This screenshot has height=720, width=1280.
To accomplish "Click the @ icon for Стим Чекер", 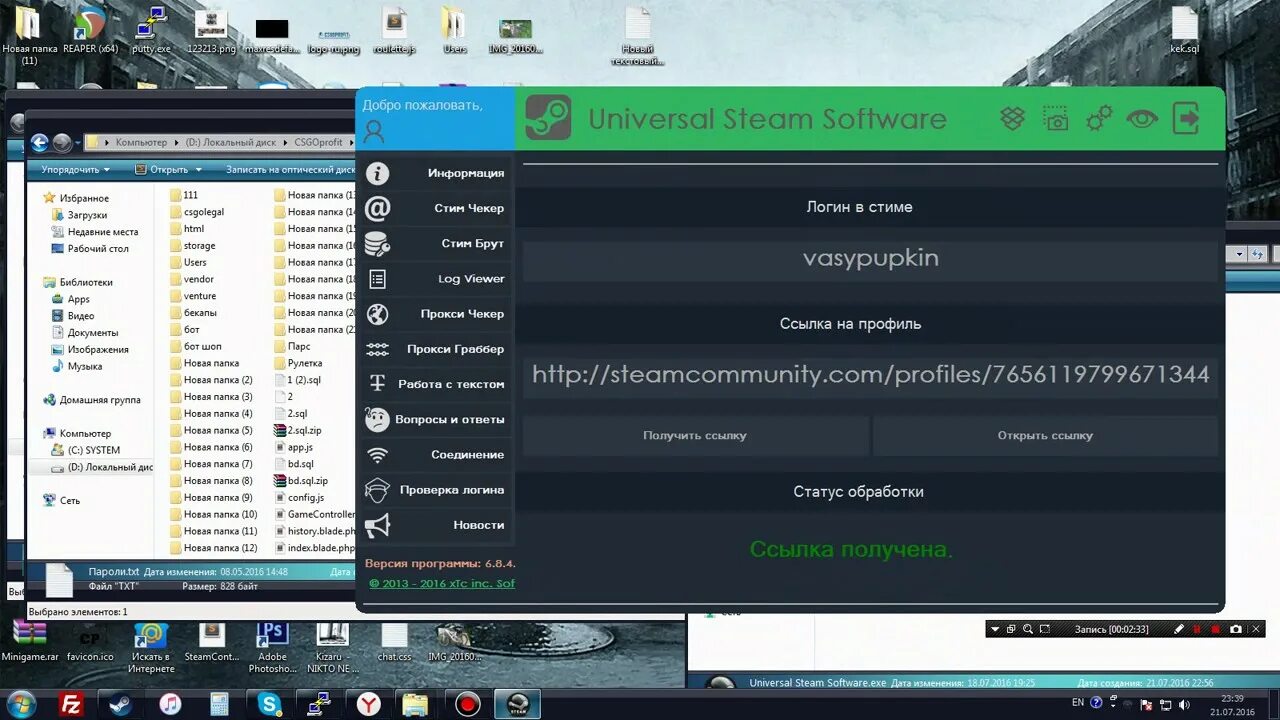I will coord(377,208).
